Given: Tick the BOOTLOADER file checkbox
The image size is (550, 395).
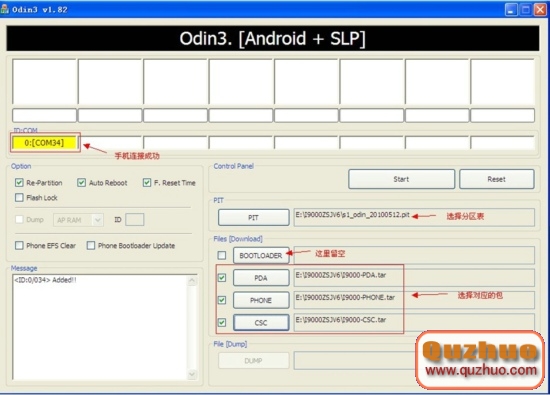Looking at the screenshot, I should coord(222,255).
